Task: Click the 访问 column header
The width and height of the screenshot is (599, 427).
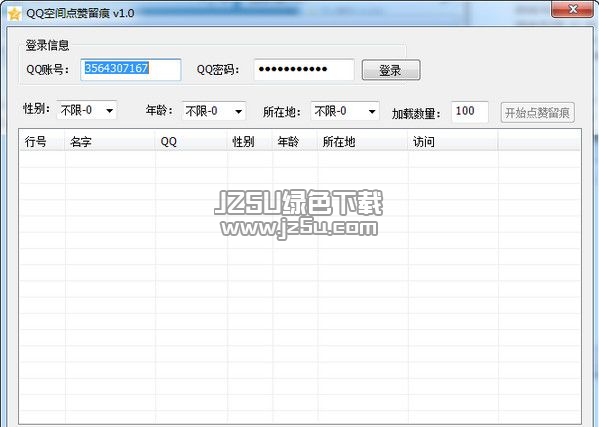Action: point(453,142)
